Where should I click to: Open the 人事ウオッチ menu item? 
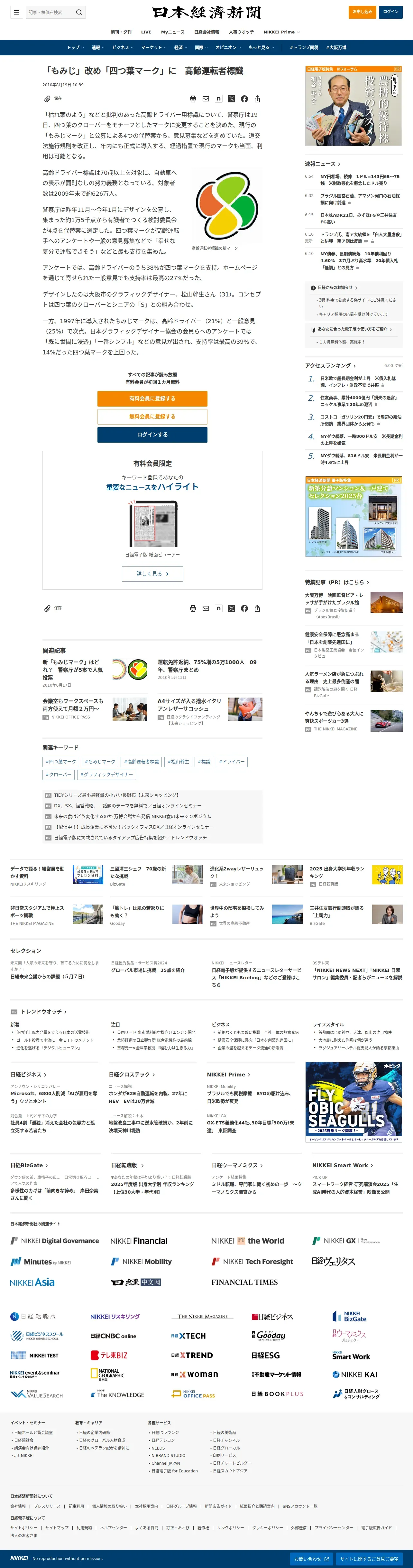pos(242,32)
